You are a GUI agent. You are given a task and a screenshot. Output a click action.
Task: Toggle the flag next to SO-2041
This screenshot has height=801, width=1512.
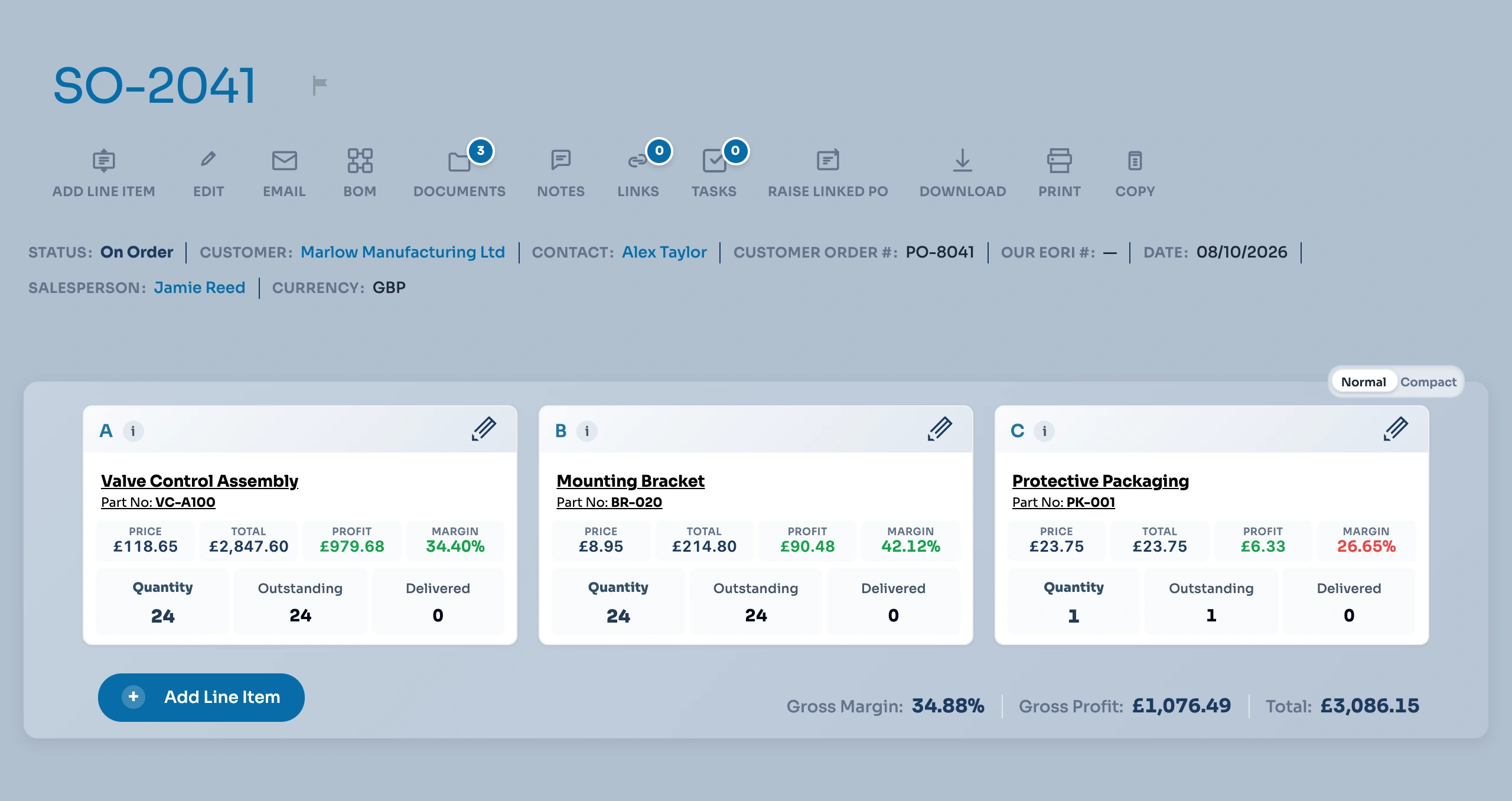point(320,86)
